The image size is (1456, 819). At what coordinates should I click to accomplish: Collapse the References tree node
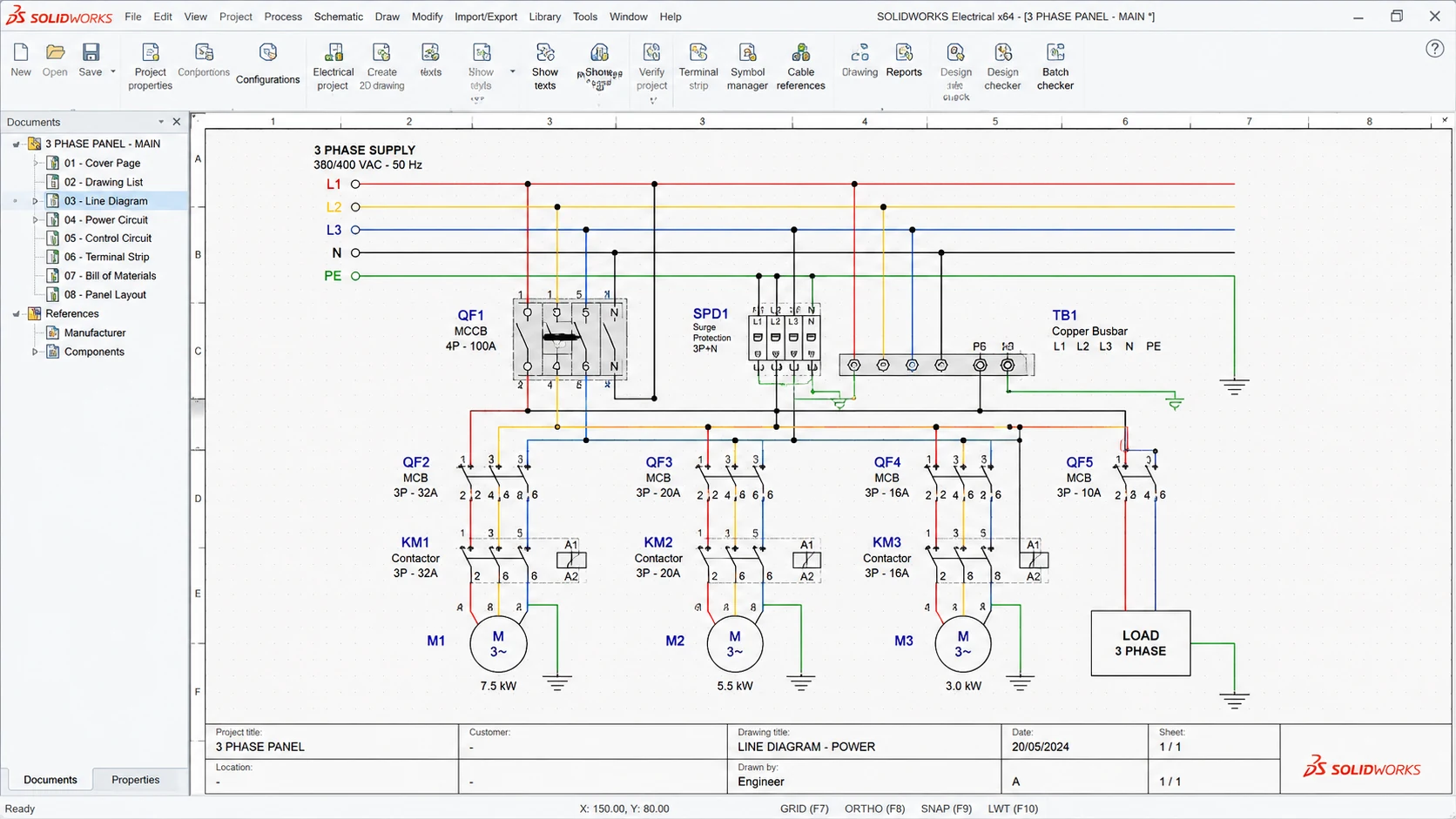coord(17,314)
